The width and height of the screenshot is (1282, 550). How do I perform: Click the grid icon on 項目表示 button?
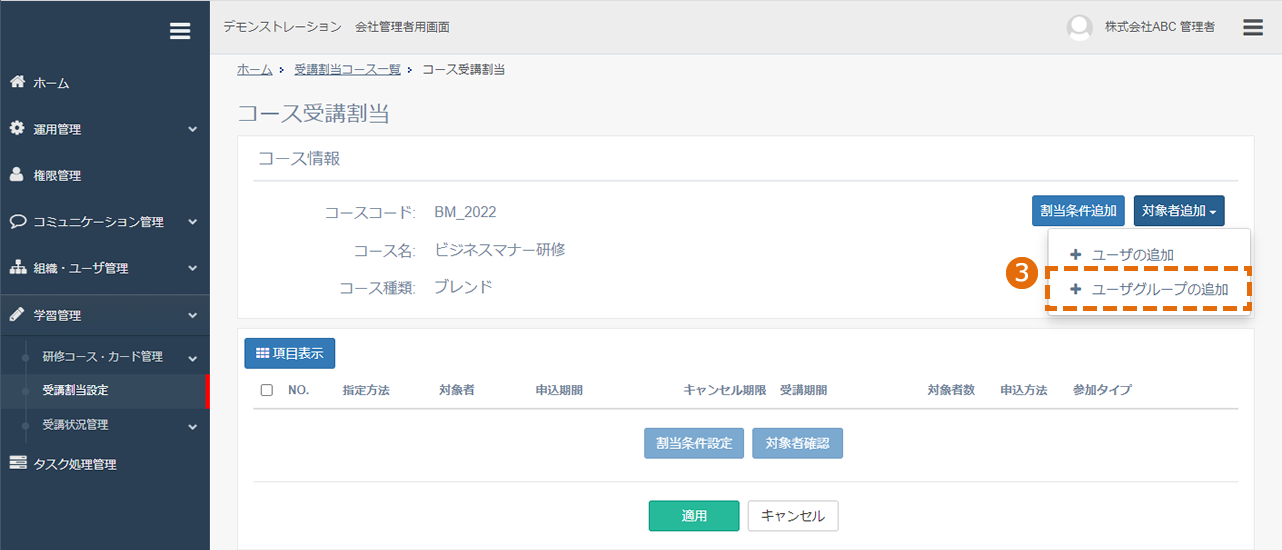point(262,353)
